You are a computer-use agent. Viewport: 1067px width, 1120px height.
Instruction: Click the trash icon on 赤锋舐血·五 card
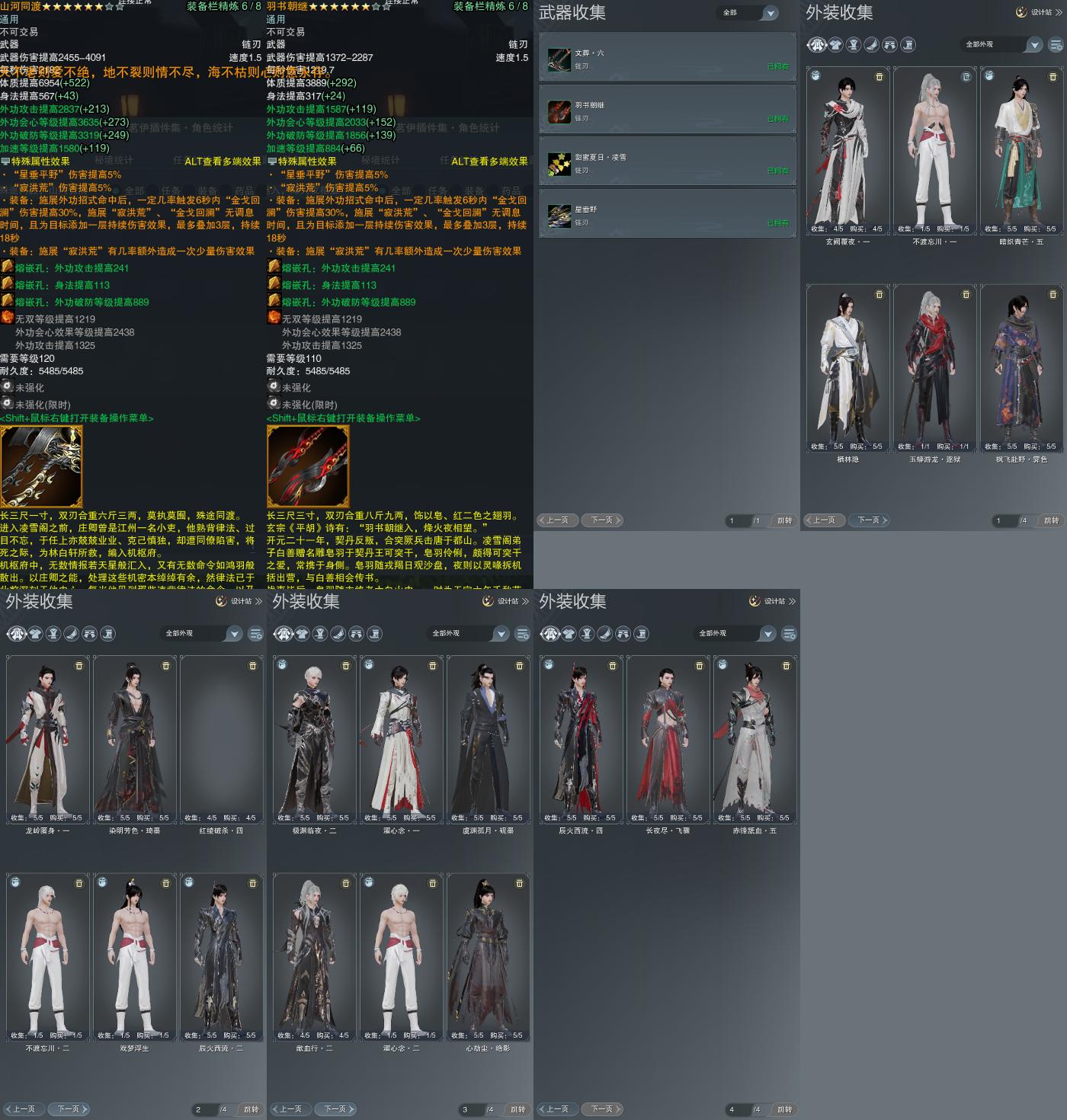787,666
